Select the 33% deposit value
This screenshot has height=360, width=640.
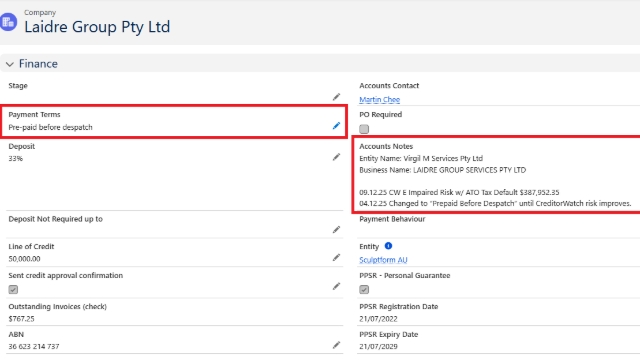pyautogui.click(x=16, y=158)
